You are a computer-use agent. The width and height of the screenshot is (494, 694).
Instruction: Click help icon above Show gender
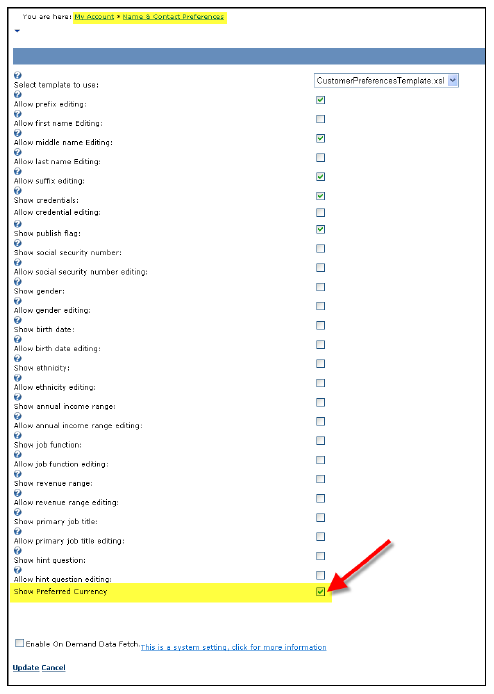pos(18,282)
